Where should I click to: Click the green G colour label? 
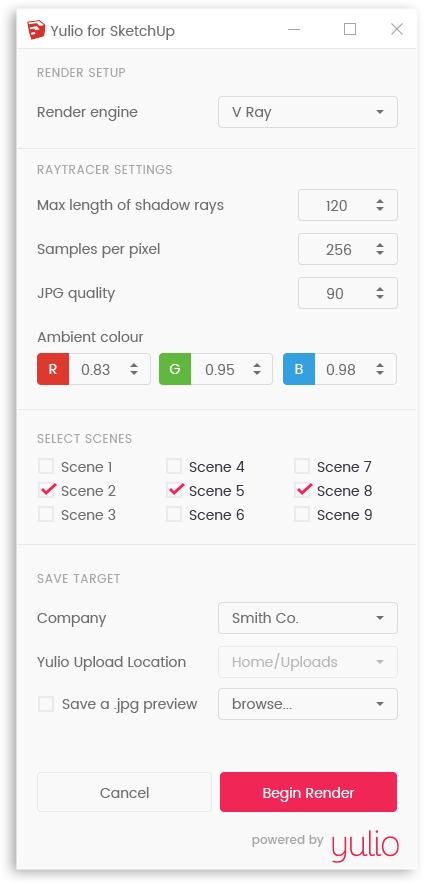coord(175,369)
